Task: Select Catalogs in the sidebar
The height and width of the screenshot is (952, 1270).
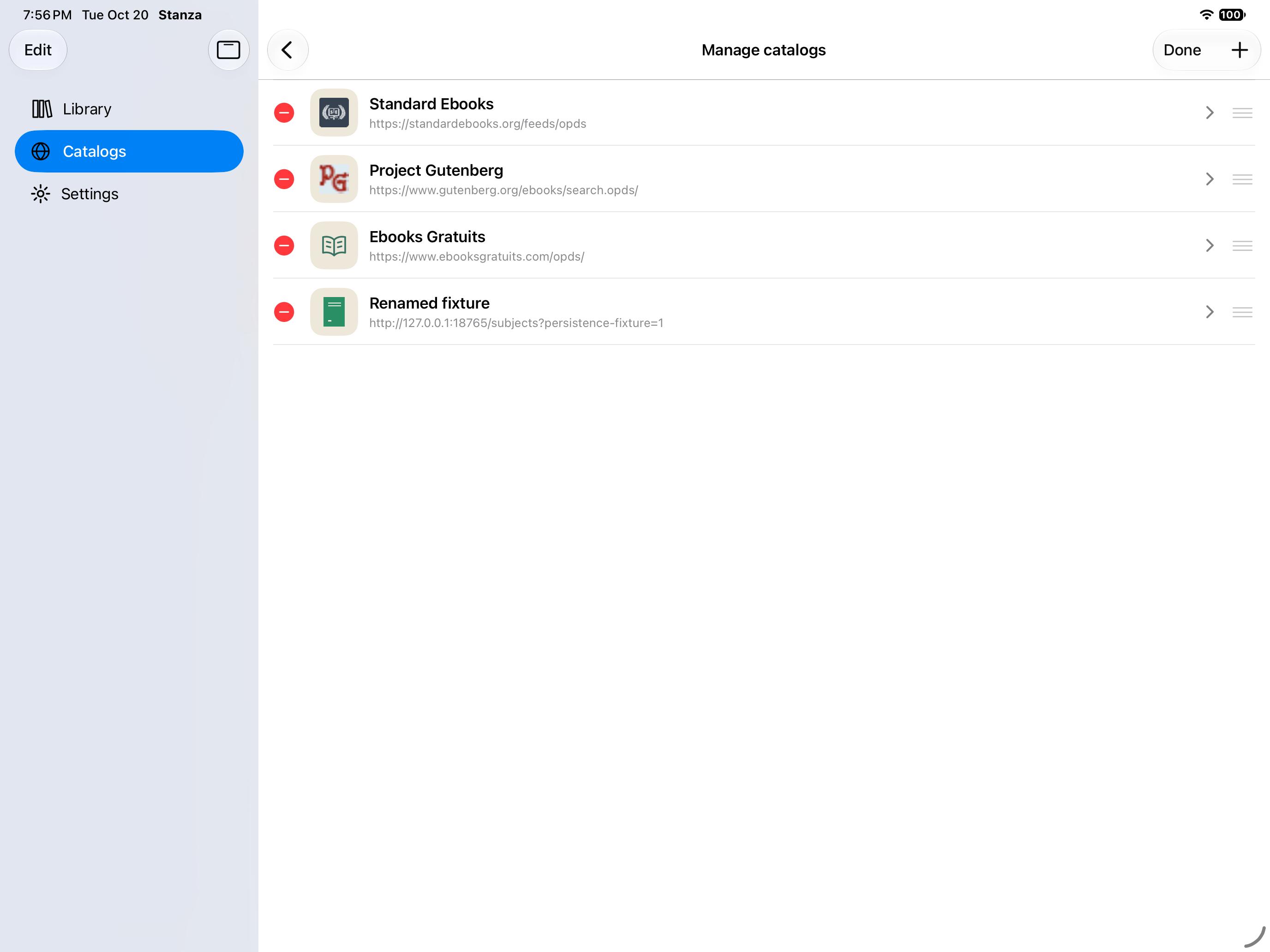Action: (x=129, y=151)
